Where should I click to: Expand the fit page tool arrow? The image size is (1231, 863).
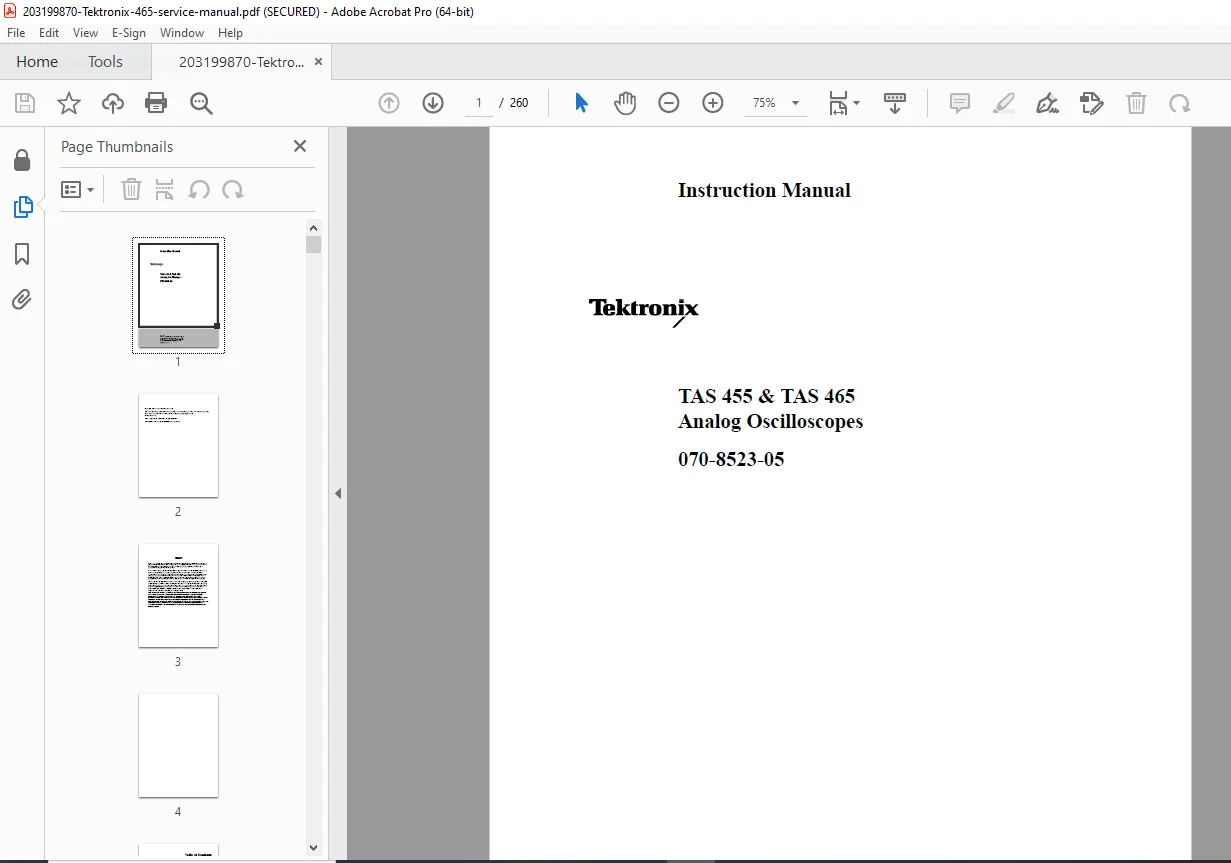click(856, 103)
